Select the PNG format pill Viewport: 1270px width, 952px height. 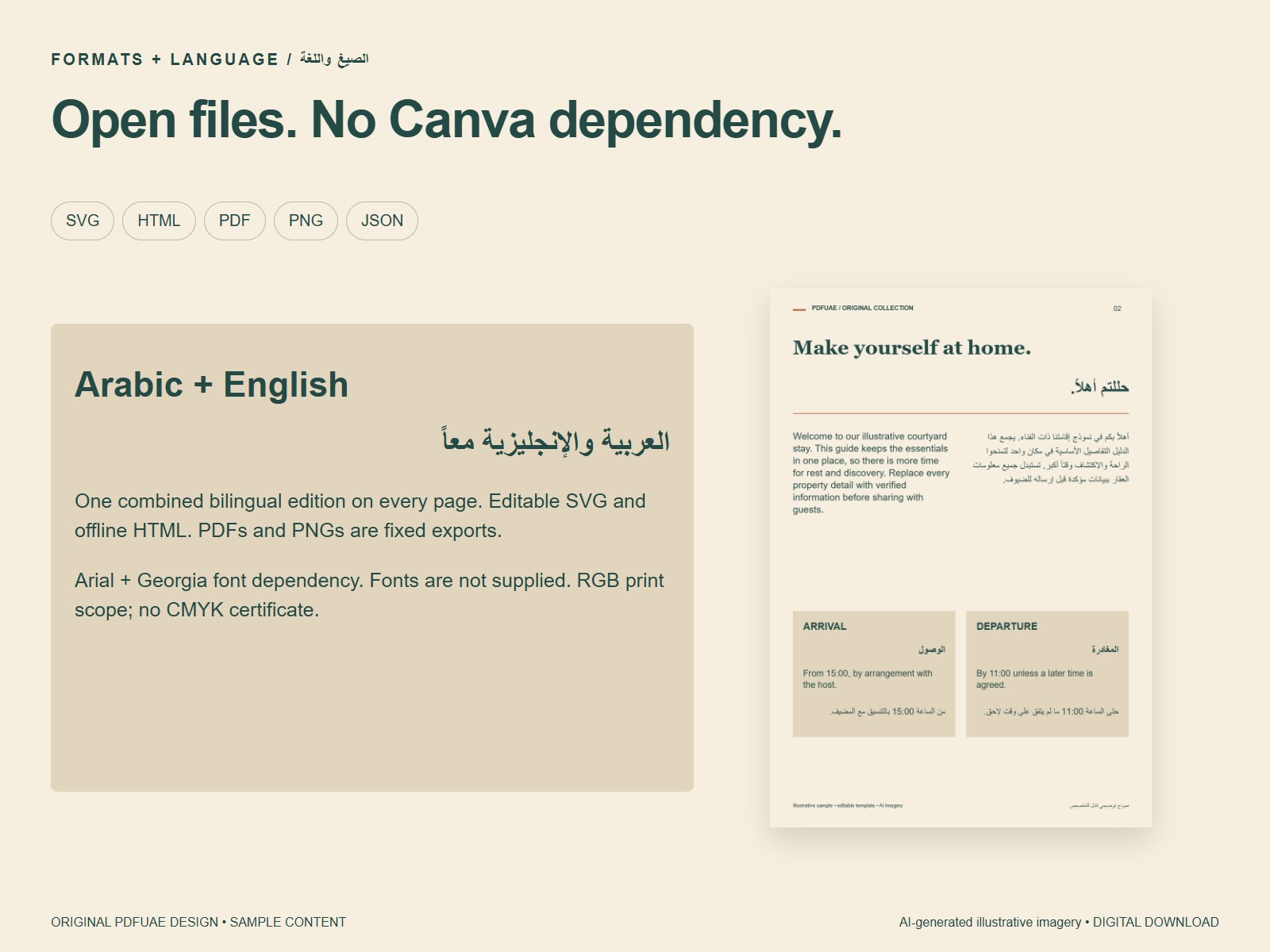tap(306, 221)
